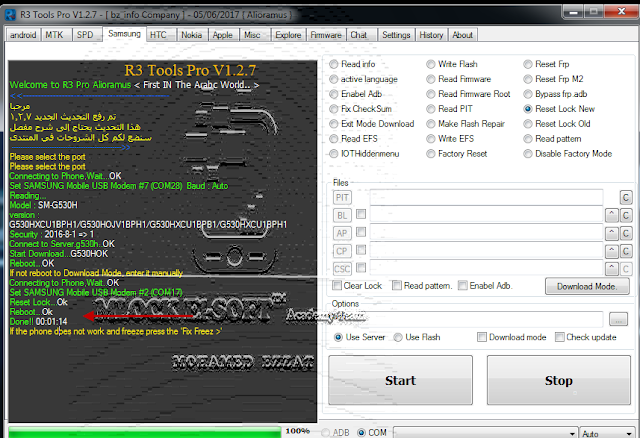Switch to the MTK tab
This screenshot has height=438, width=640.
tap(54, 35)
